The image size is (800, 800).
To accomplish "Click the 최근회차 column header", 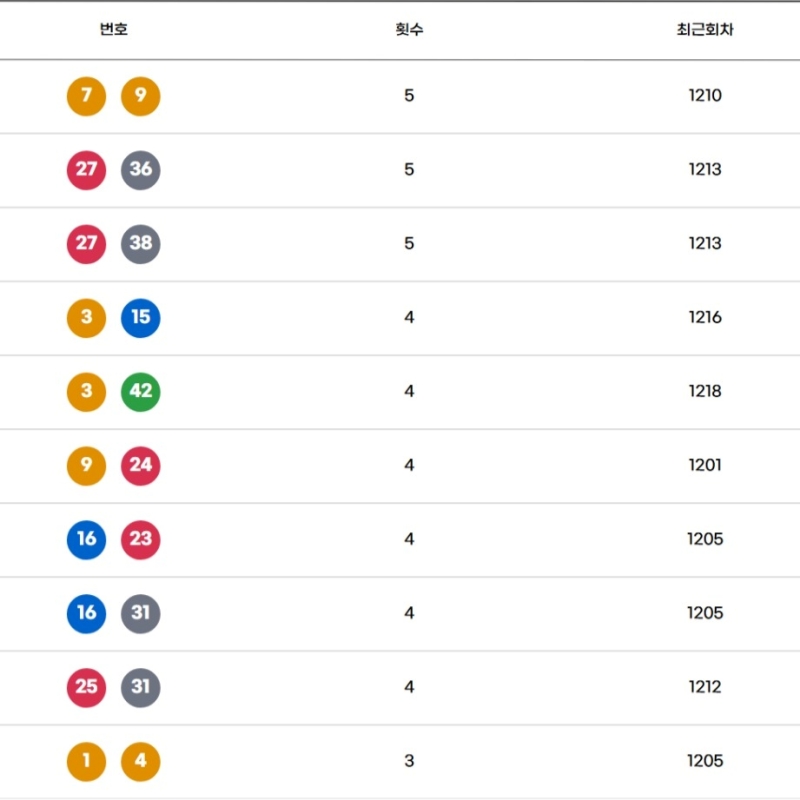I will 705,29.
